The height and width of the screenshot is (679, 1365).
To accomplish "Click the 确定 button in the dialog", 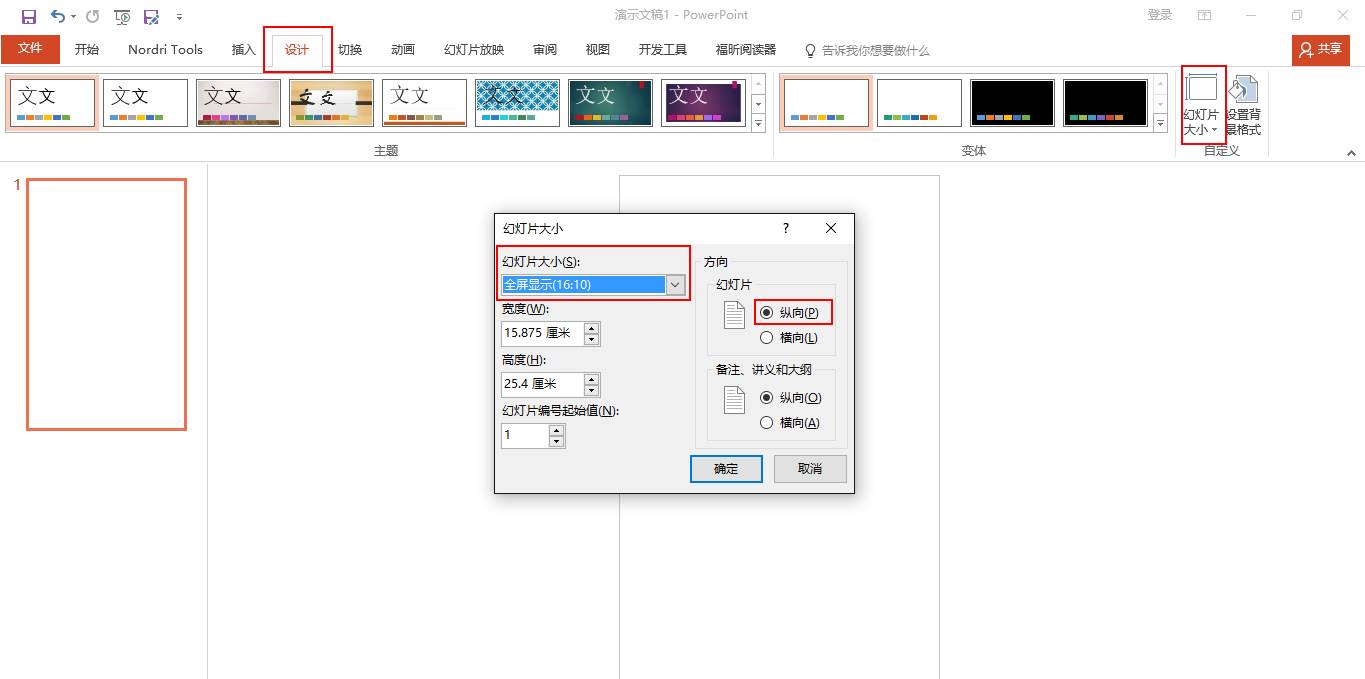I will (725, 468).
